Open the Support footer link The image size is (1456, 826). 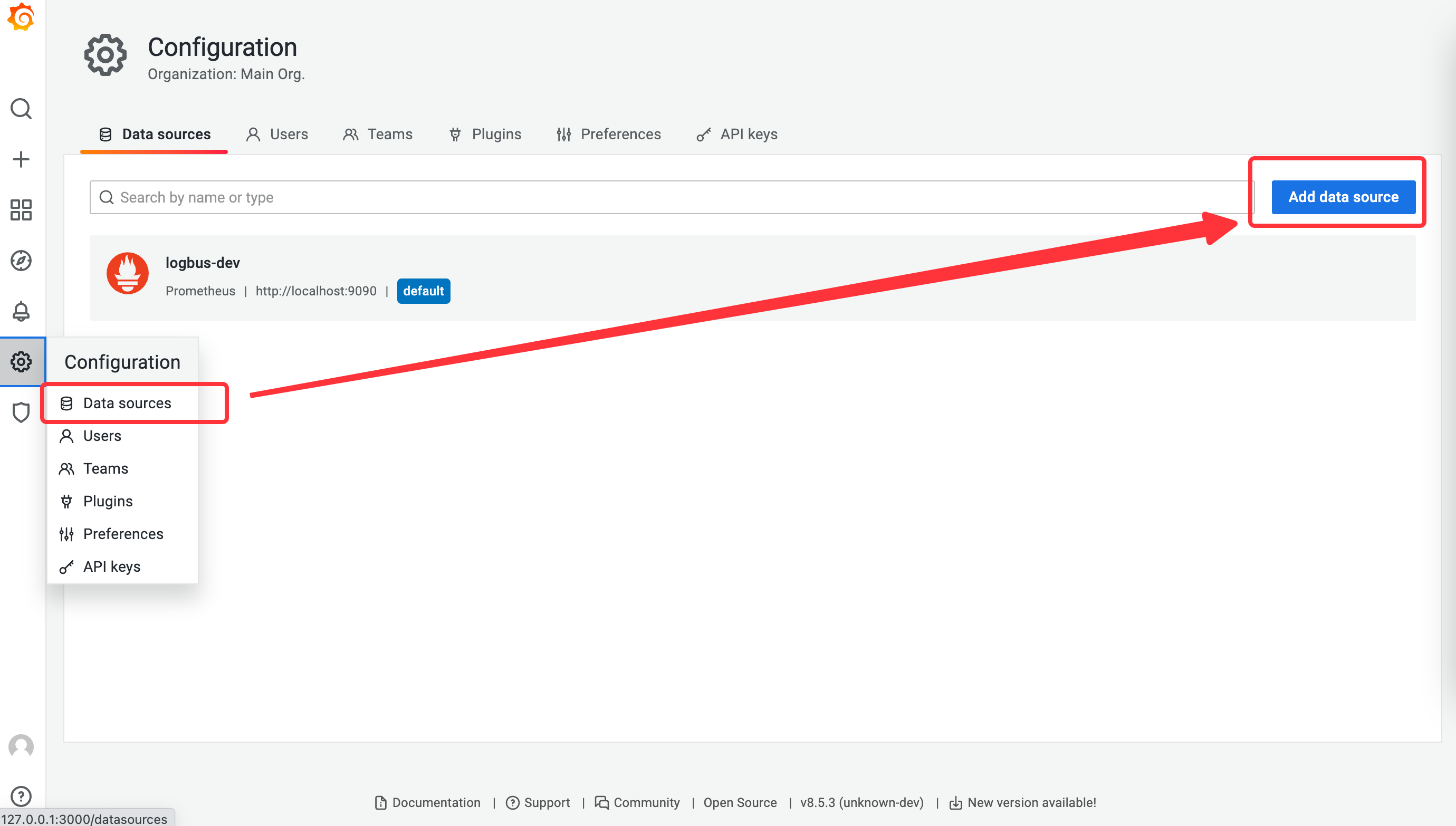pyautogui.click(x=538, y=803)
